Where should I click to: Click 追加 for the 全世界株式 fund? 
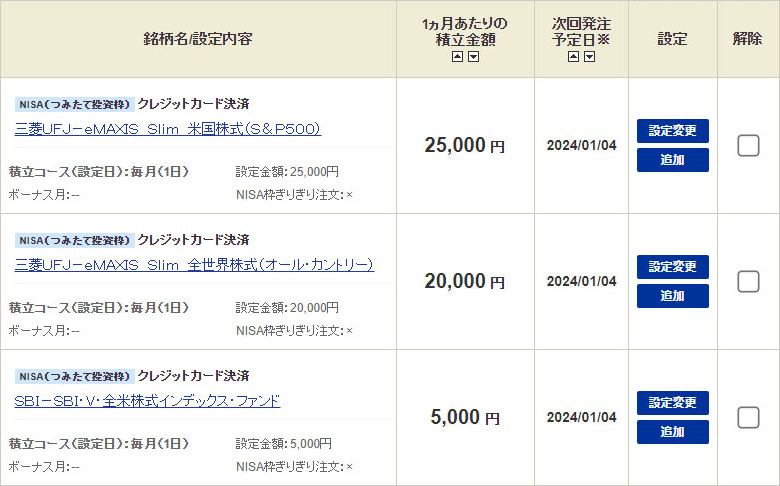672,296
